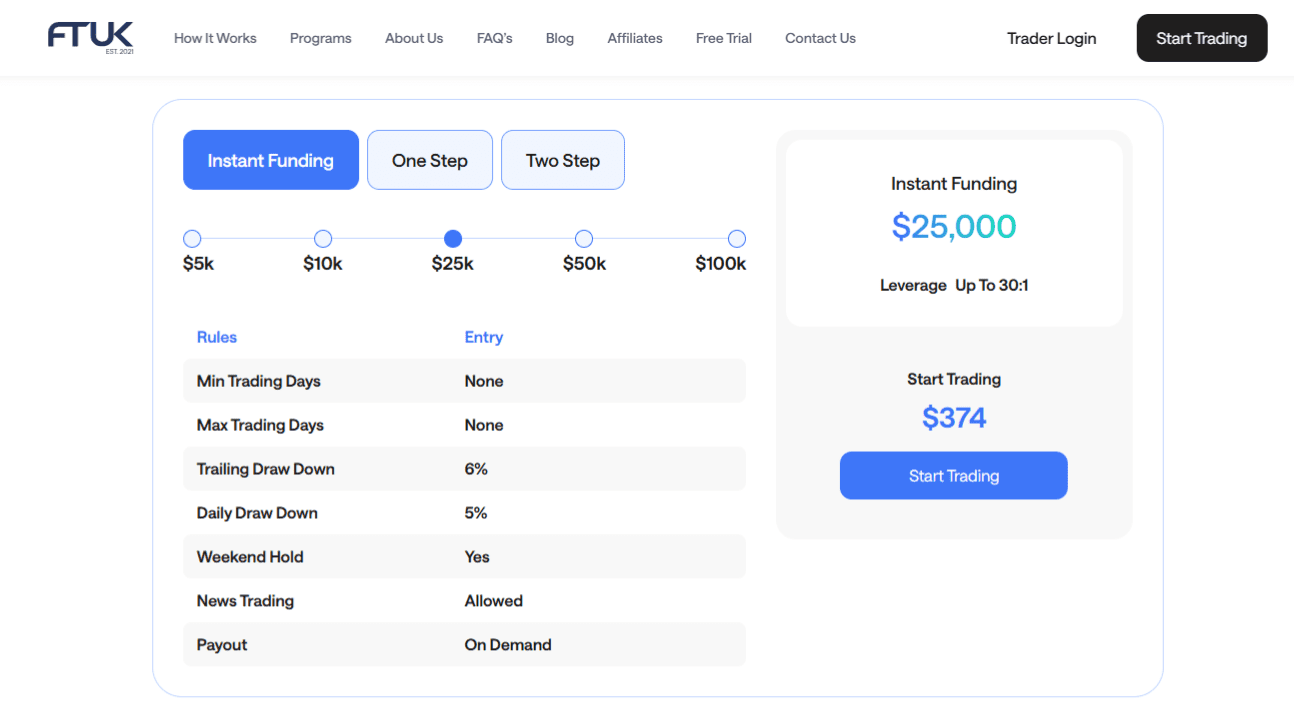Select the $10k funding amount

[x=322, y=239]
